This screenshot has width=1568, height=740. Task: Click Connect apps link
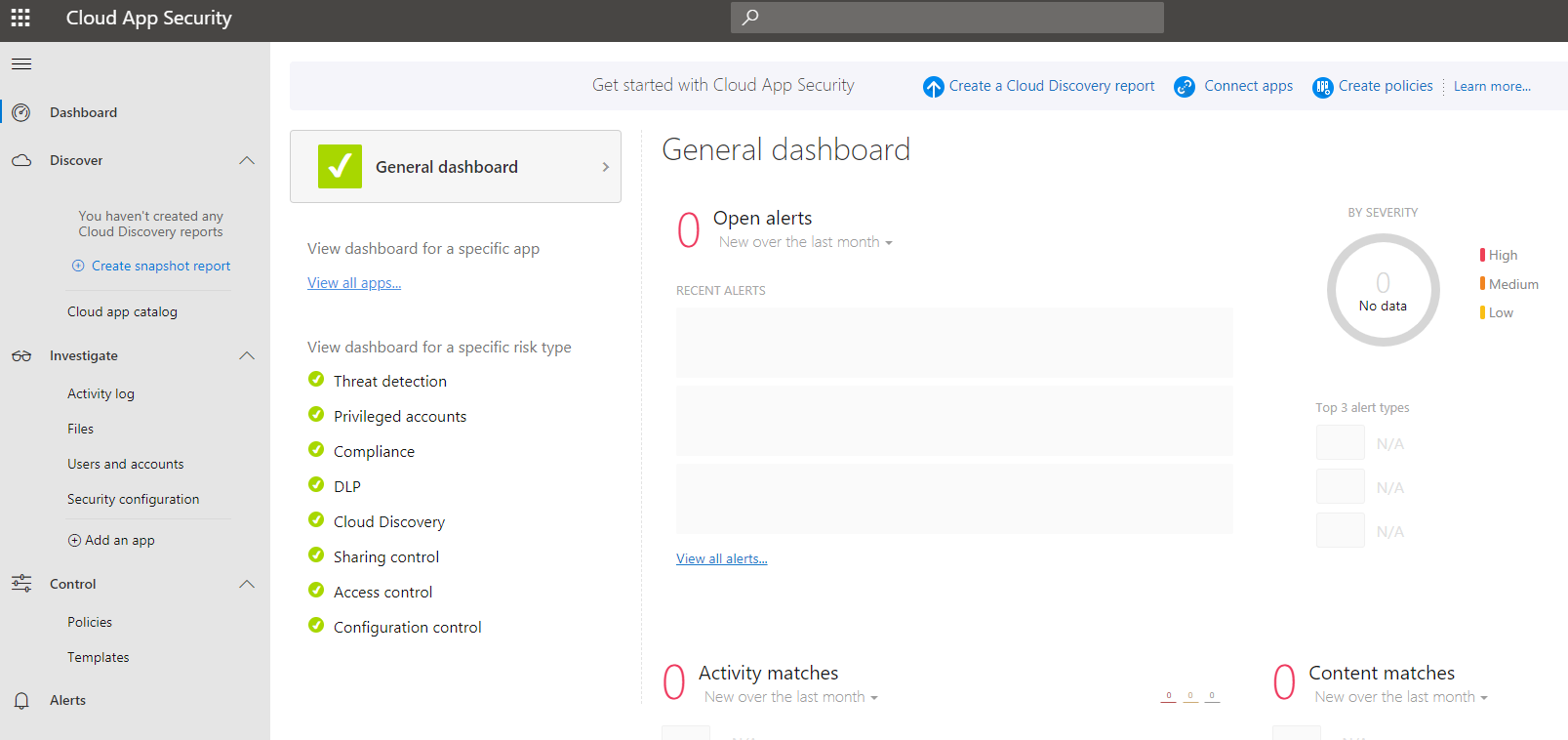1249,86
